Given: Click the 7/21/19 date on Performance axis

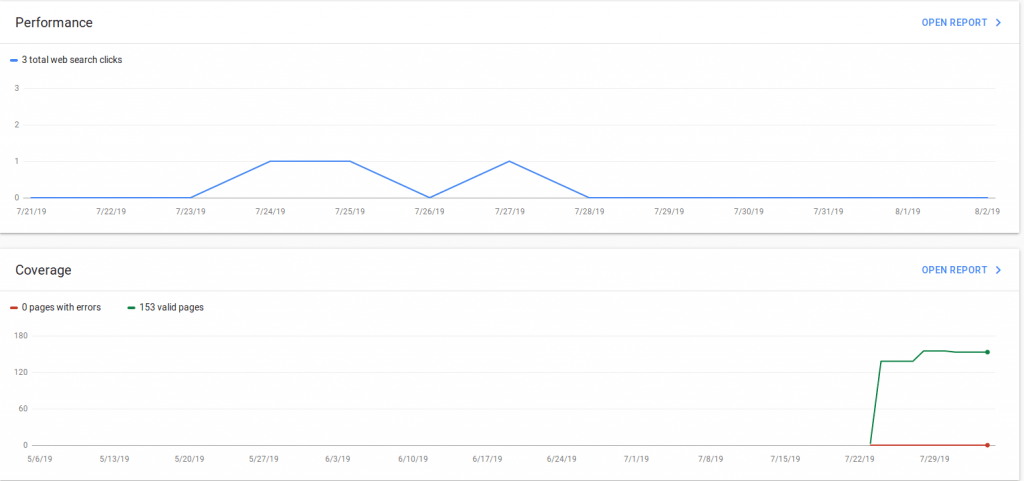Looking at the screenshot, I should (31, 211).
